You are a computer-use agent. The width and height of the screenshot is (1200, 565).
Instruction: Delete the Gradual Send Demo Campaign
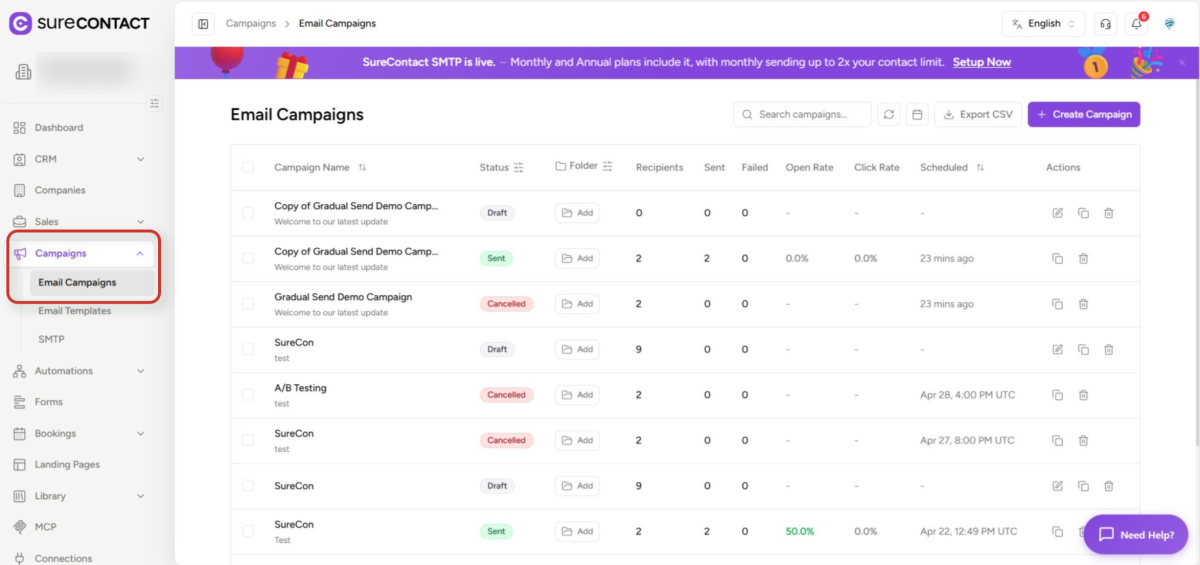[1083, 304]
